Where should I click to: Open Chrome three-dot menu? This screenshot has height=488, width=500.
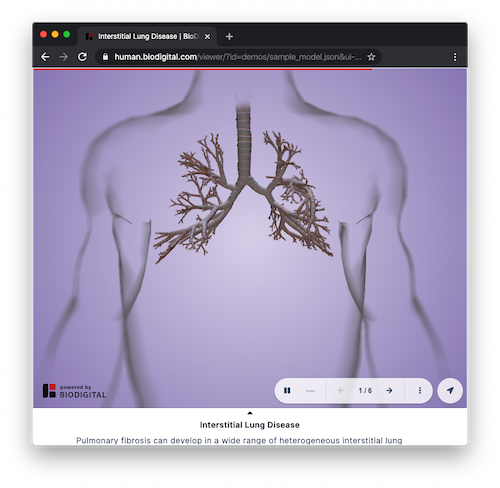pyautogui.click(x=455, y=57)
